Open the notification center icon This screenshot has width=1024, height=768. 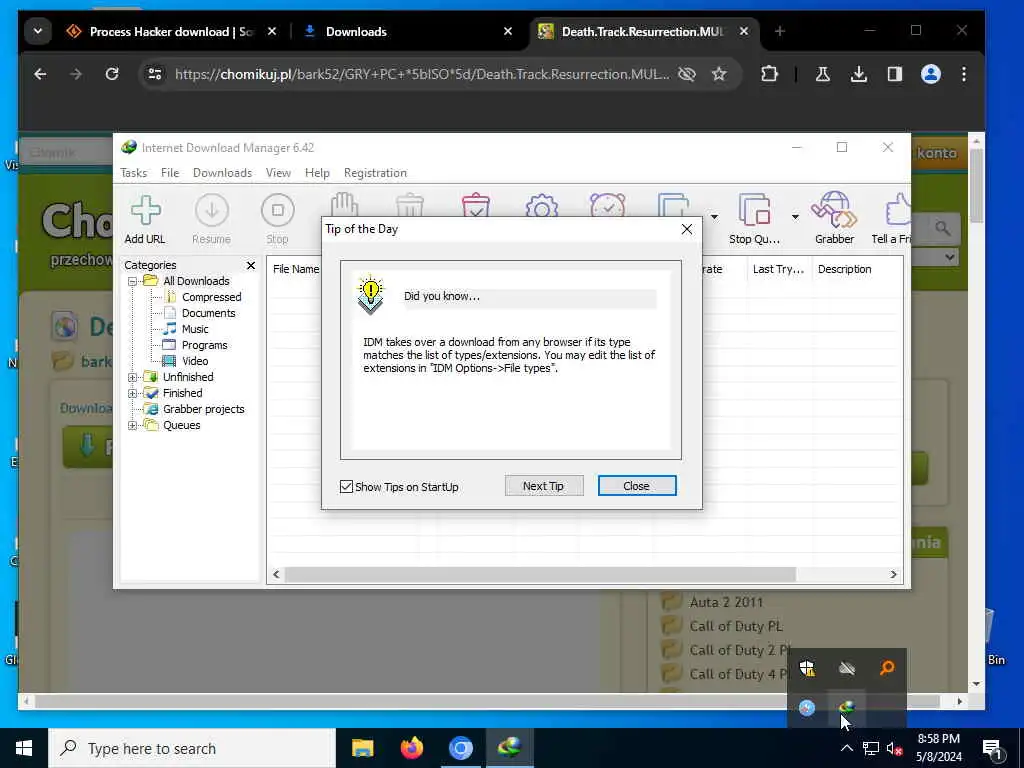point(992,750)
